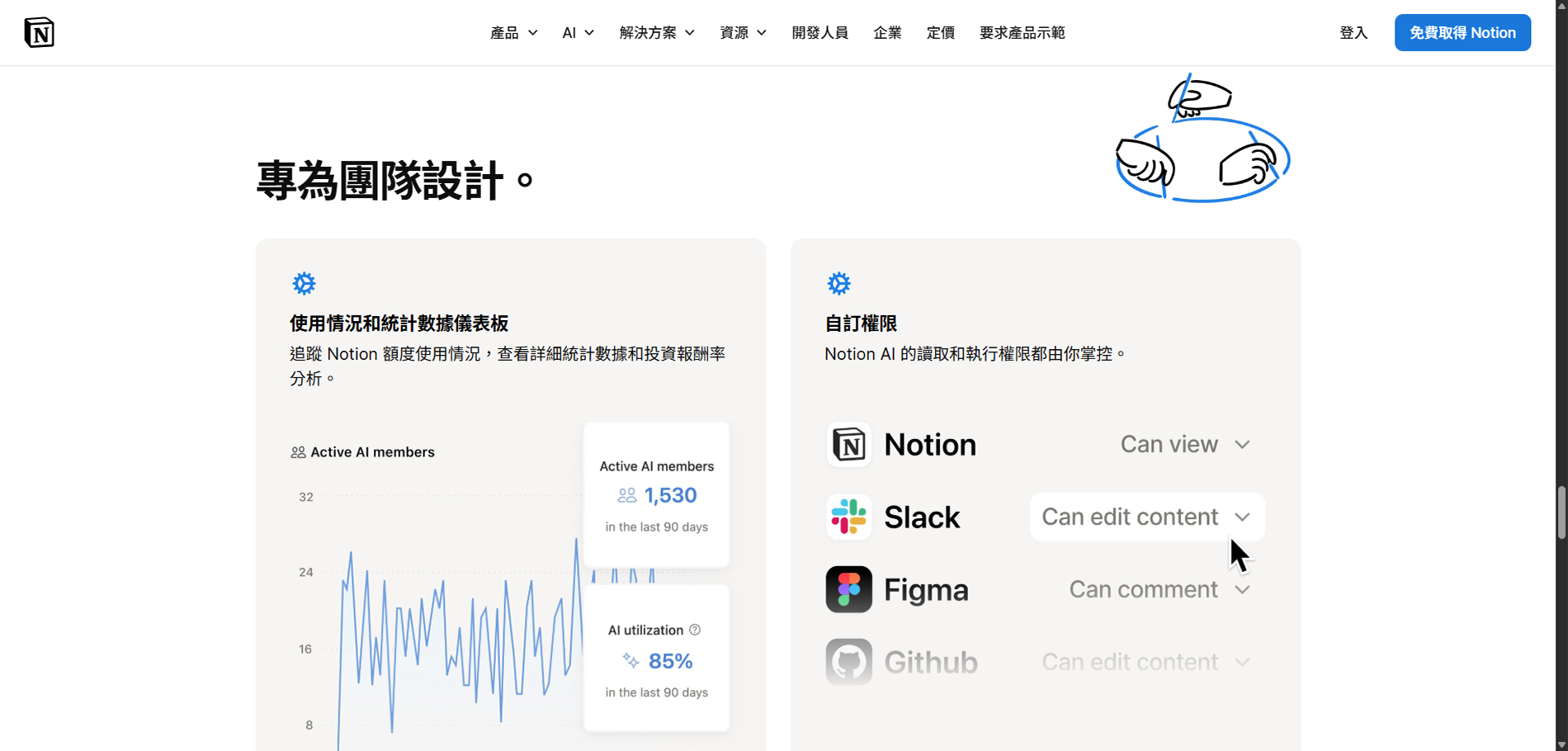Click the Notion logo in the header

(39, 32)
